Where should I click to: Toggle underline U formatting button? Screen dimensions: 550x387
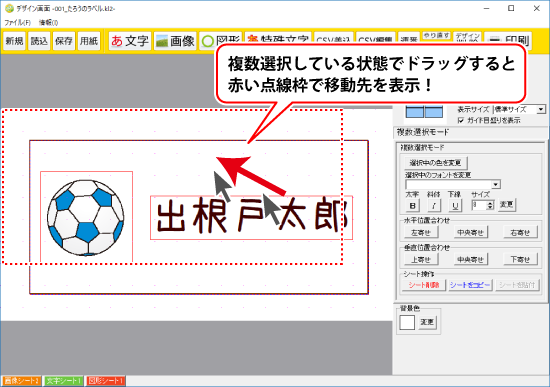(455, 205)
